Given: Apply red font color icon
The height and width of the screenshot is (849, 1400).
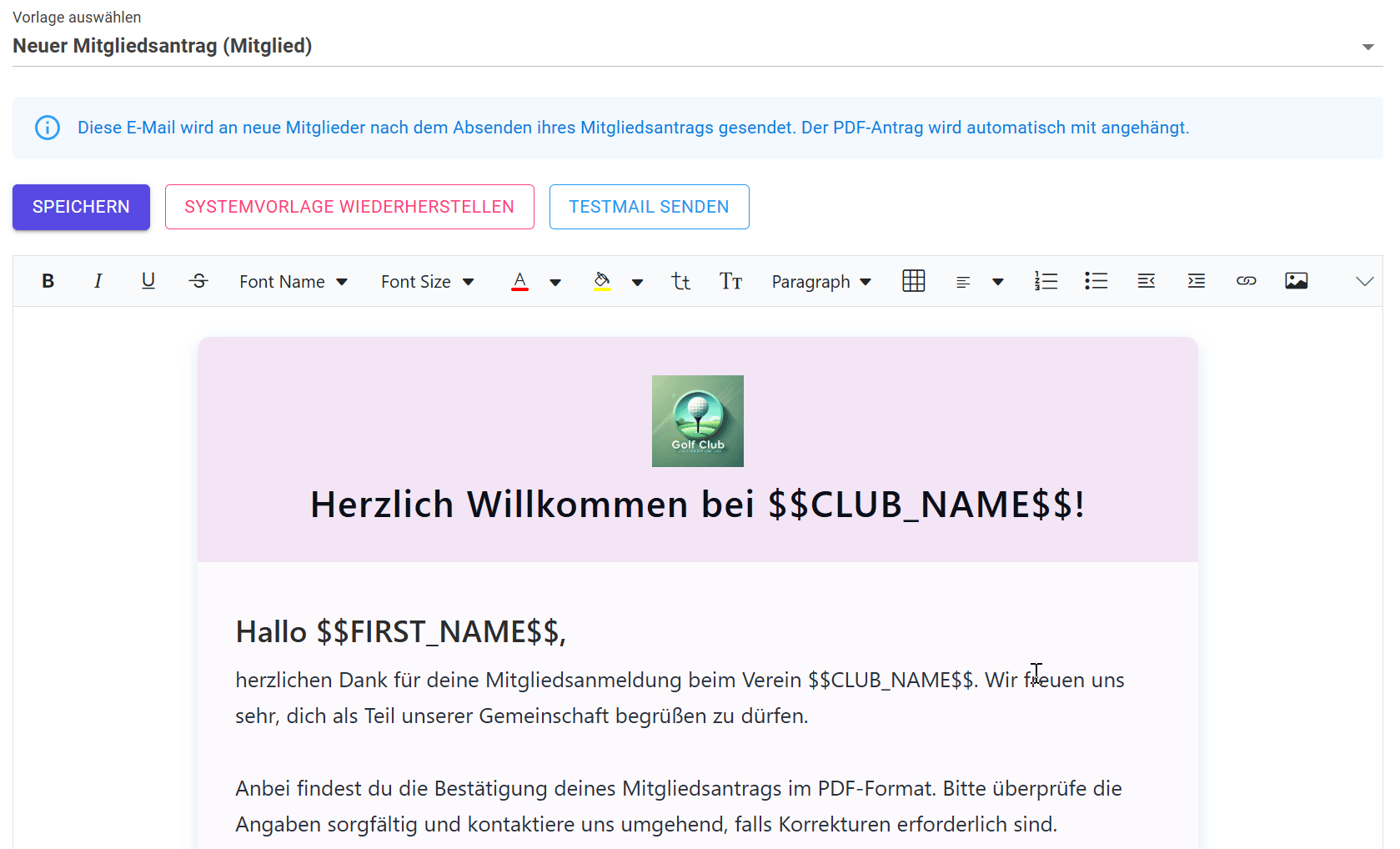Looking at the screenshot, I should [519, 281].
